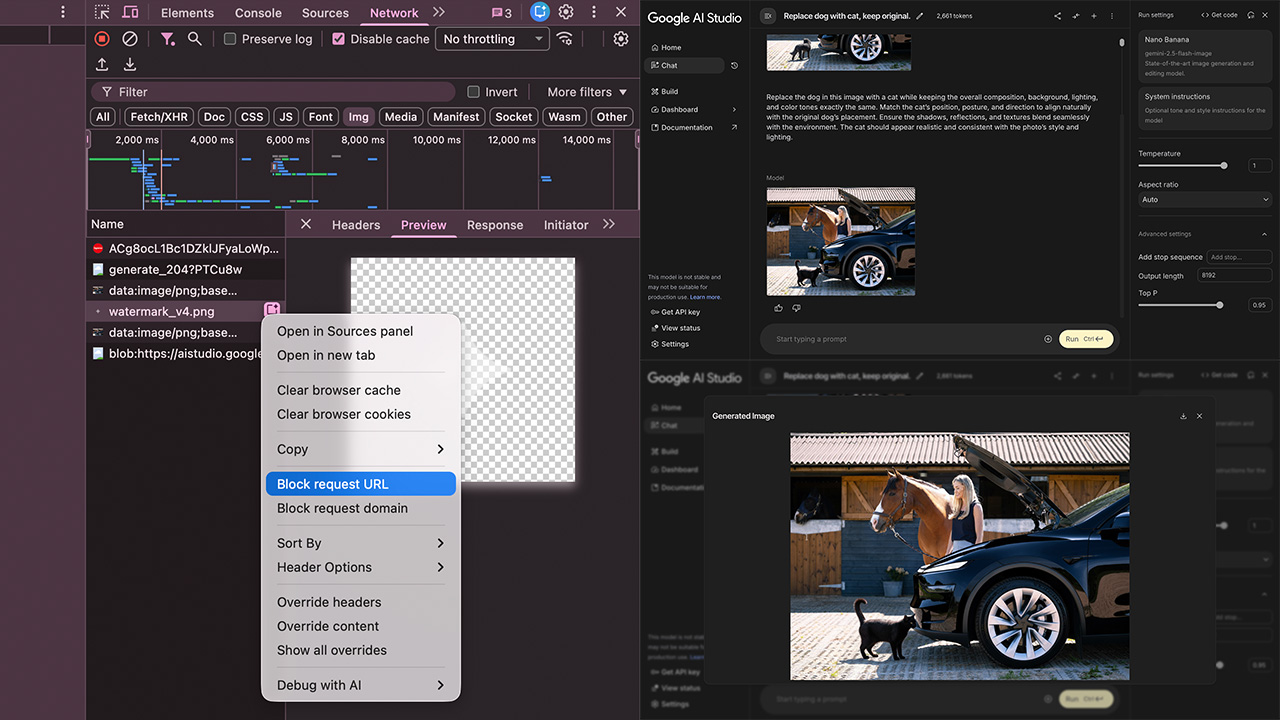The height and width of the screenshot is (720, 1280).
Task: Click the clear network log icon
Action: point(130,39)
